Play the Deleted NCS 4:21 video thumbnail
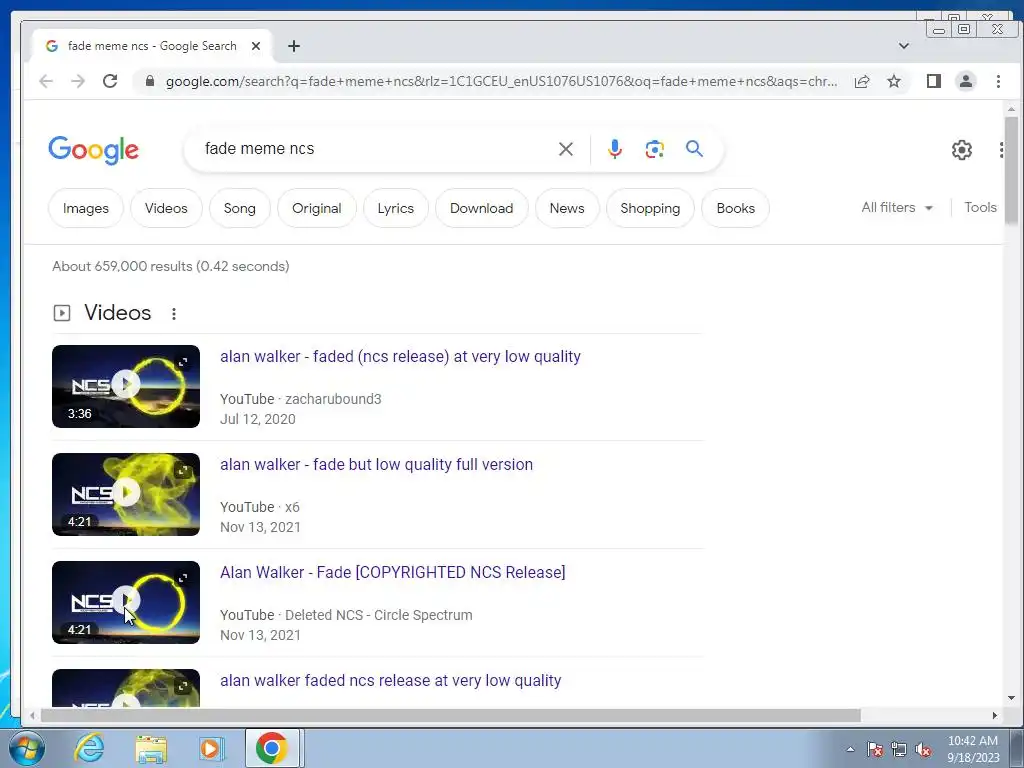 pyautogui.click(x=126, y=601)
